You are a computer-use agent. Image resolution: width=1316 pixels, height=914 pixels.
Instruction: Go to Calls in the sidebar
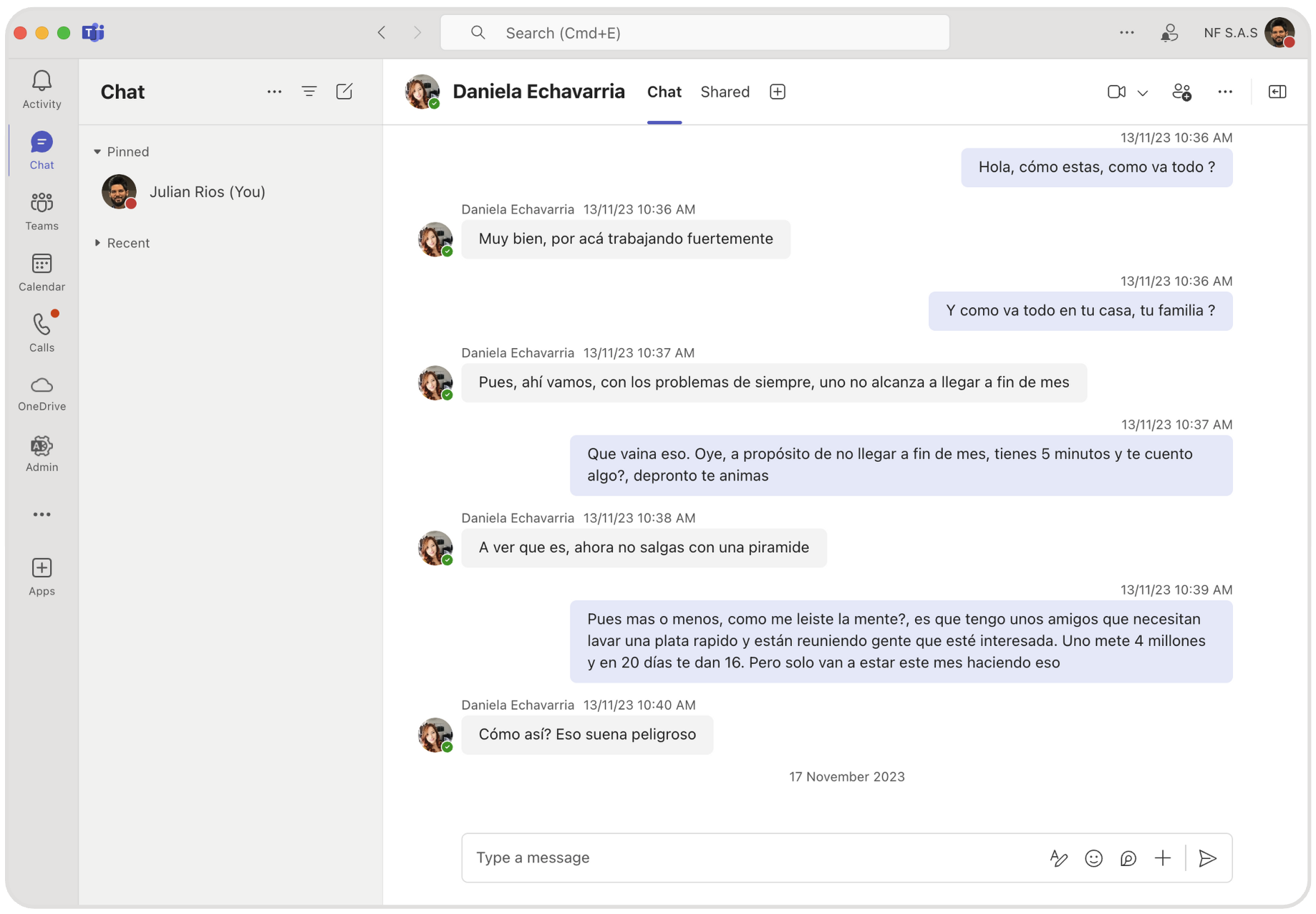click(x=42, y=333)
